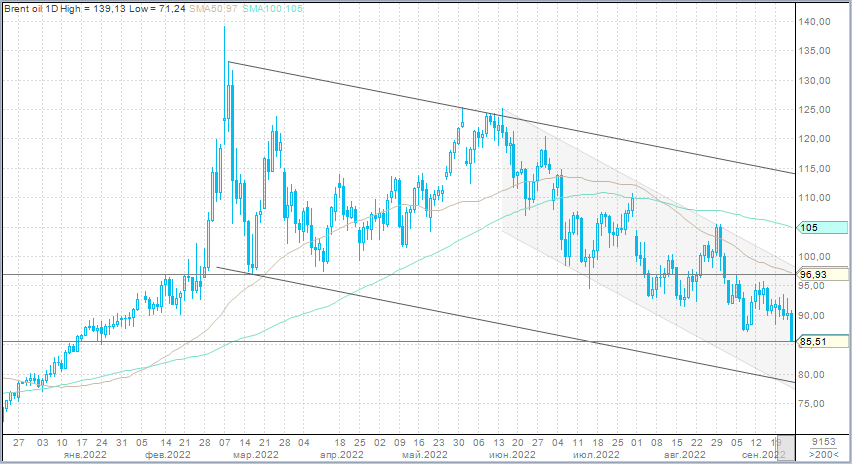Click the Brent oil 1D chart title
The height and width of the screenshot is (464, 852).
click(x=30, y=8)
